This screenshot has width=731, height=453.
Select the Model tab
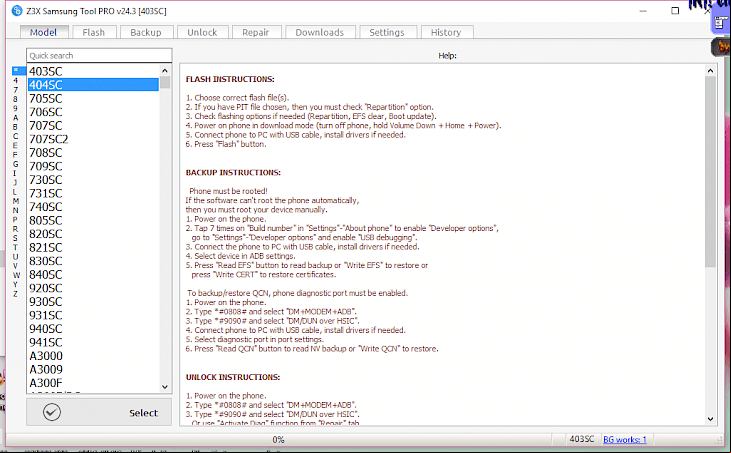pyautogui.click(x=43, y=32)
